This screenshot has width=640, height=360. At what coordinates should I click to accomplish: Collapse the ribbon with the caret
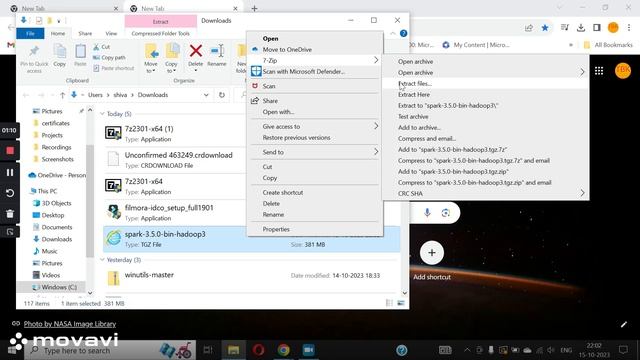(x=393, y=33)
